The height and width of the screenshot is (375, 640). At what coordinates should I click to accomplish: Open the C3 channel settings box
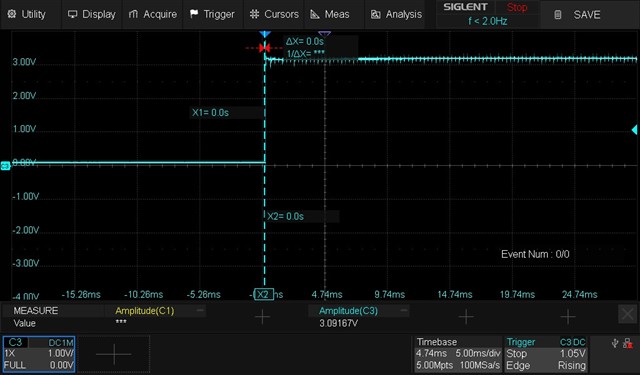[39, 354]
